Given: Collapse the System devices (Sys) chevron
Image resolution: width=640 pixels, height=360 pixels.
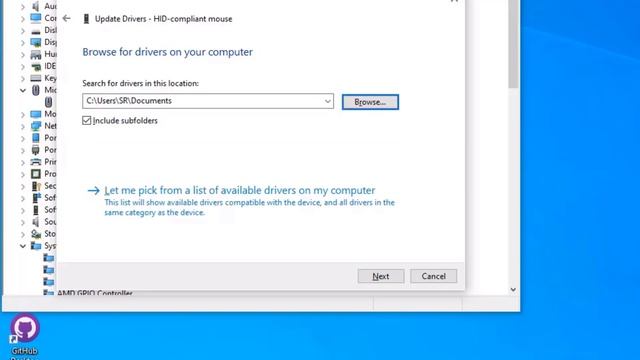Looking at the screenshot, I should 23,246.
